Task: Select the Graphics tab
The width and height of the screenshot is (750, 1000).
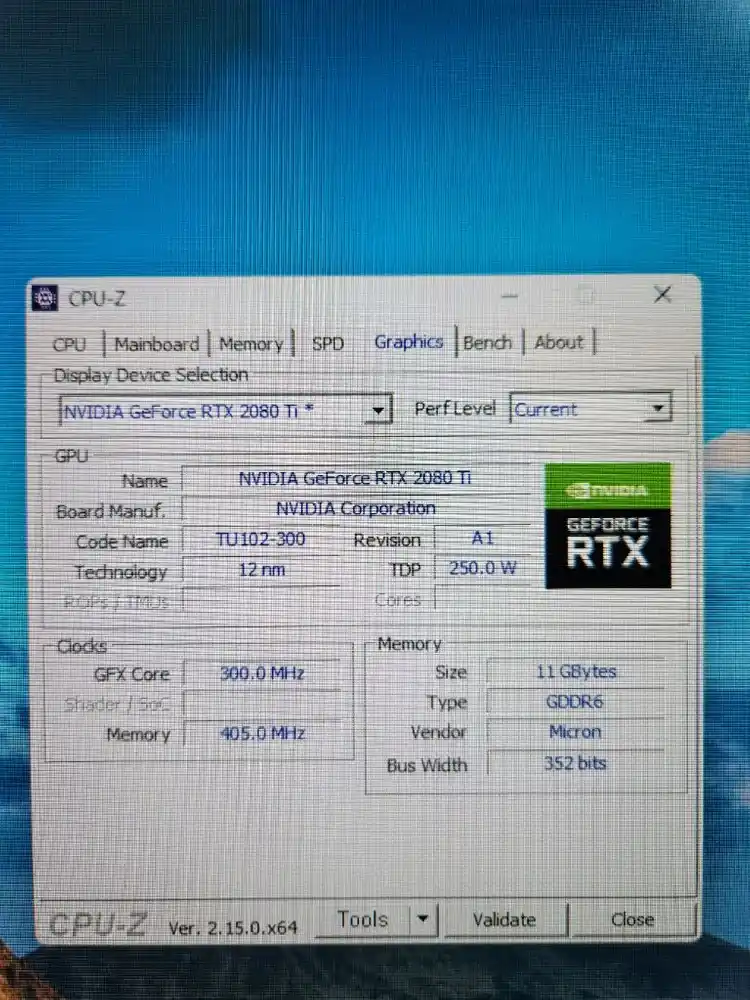Action: pos(409,342)
